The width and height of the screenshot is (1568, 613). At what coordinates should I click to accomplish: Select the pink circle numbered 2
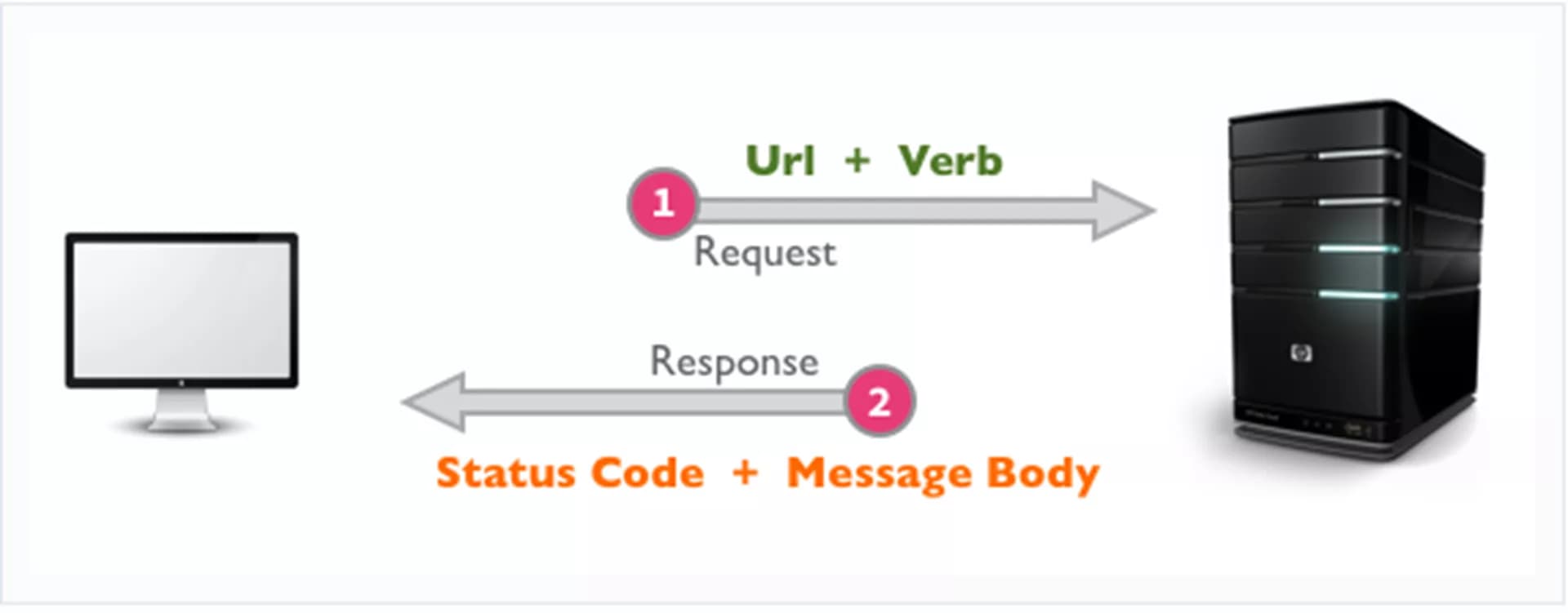879,401
